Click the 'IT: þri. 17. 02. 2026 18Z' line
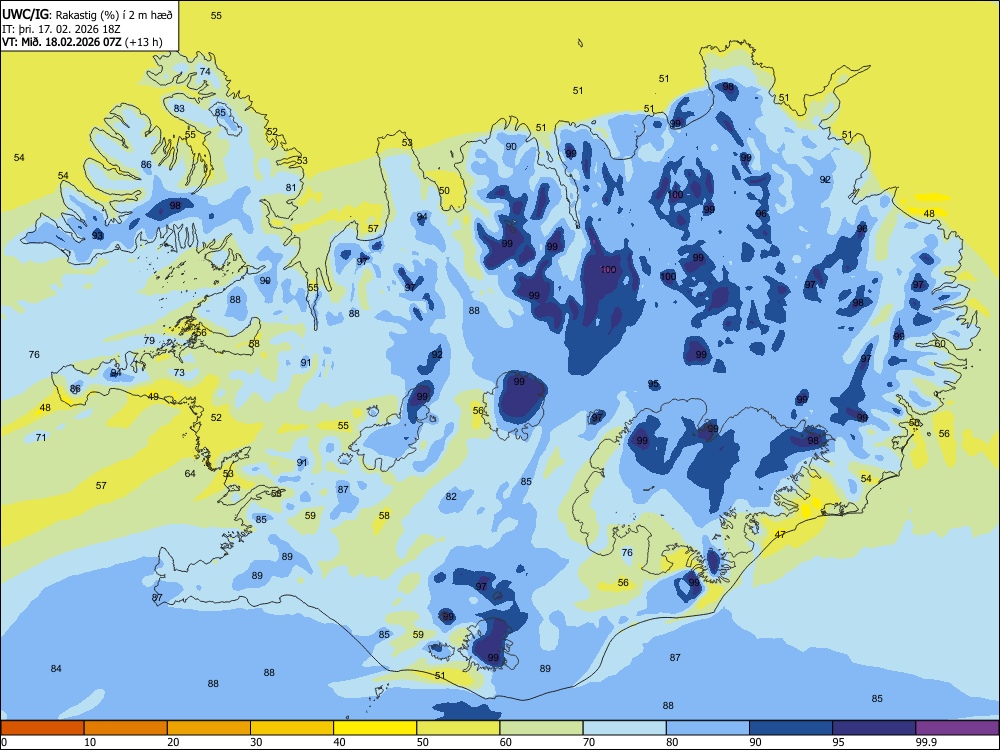The height and width of the screenshot is (750, 1000). click(61, 29)
